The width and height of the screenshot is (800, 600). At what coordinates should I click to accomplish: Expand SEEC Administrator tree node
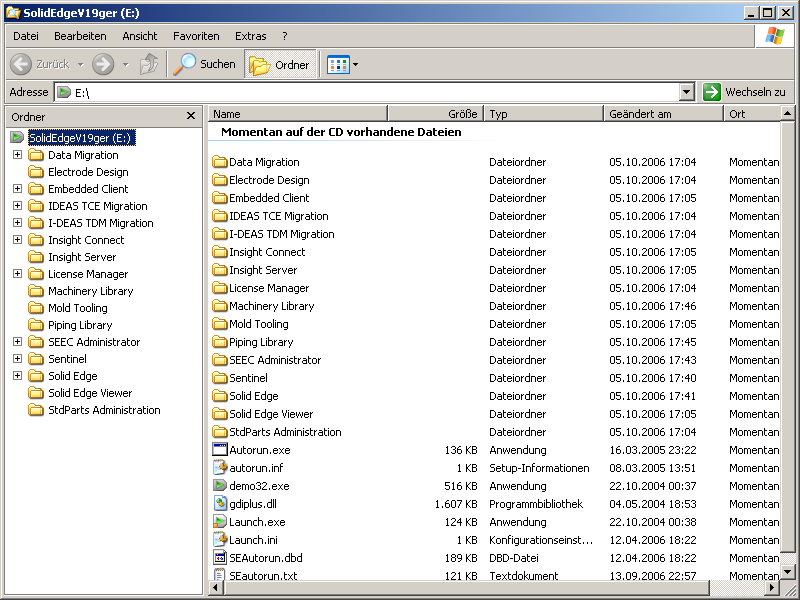[17, 342]
